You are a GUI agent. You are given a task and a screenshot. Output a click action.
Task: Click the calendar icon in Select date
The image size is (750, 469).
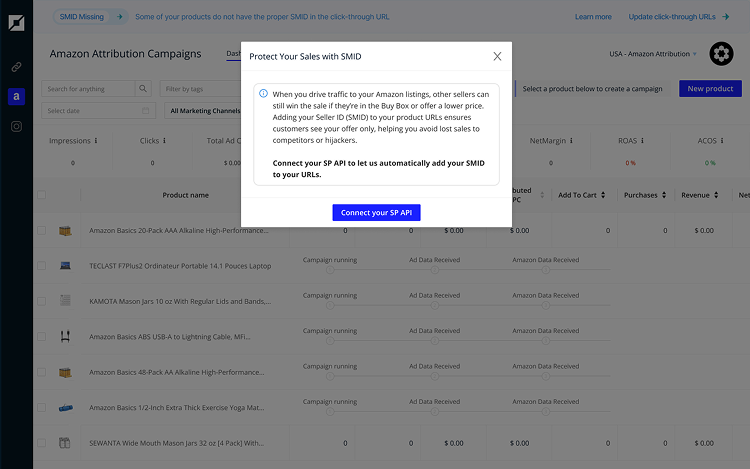coord(145,111)
